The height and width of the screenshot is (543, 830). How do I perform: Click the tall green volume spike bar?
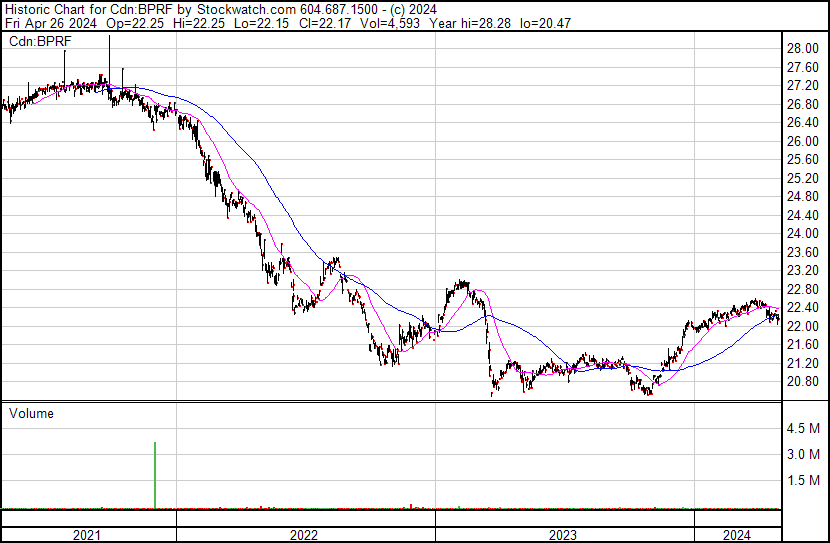156,475
